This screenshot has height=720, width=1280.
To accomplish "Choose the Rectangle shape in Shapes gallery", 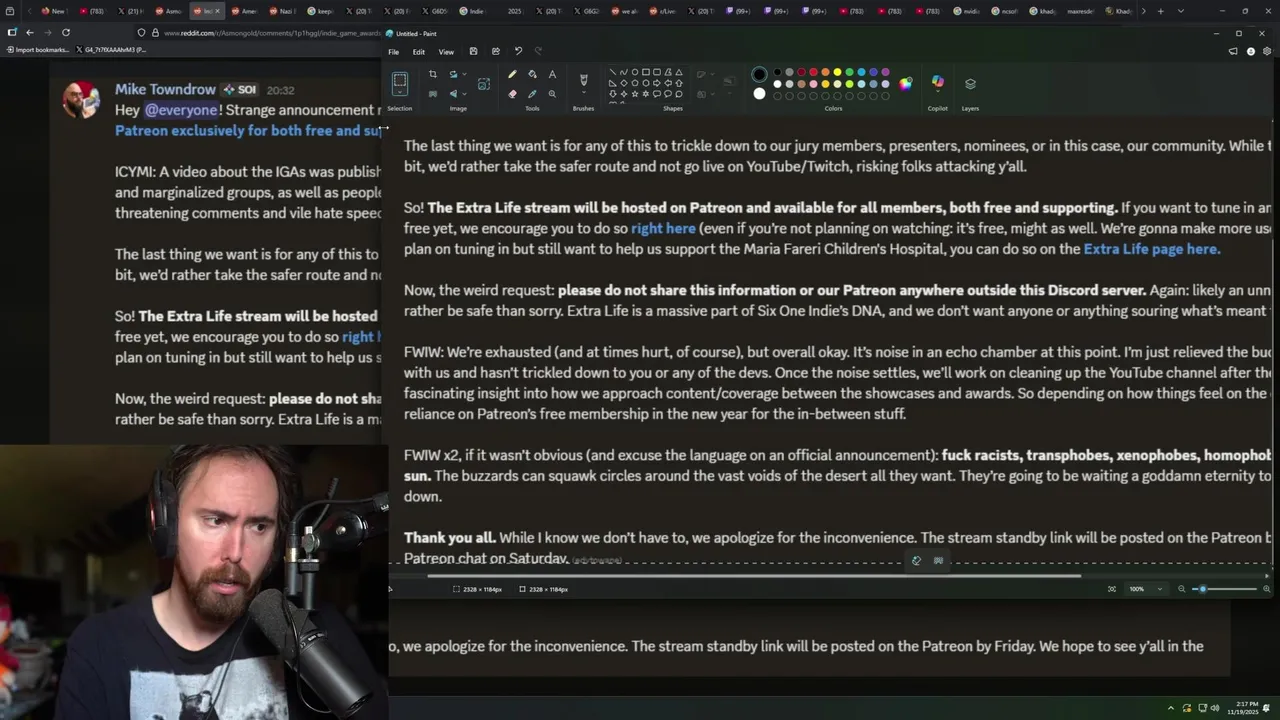I will coord(646,72).
